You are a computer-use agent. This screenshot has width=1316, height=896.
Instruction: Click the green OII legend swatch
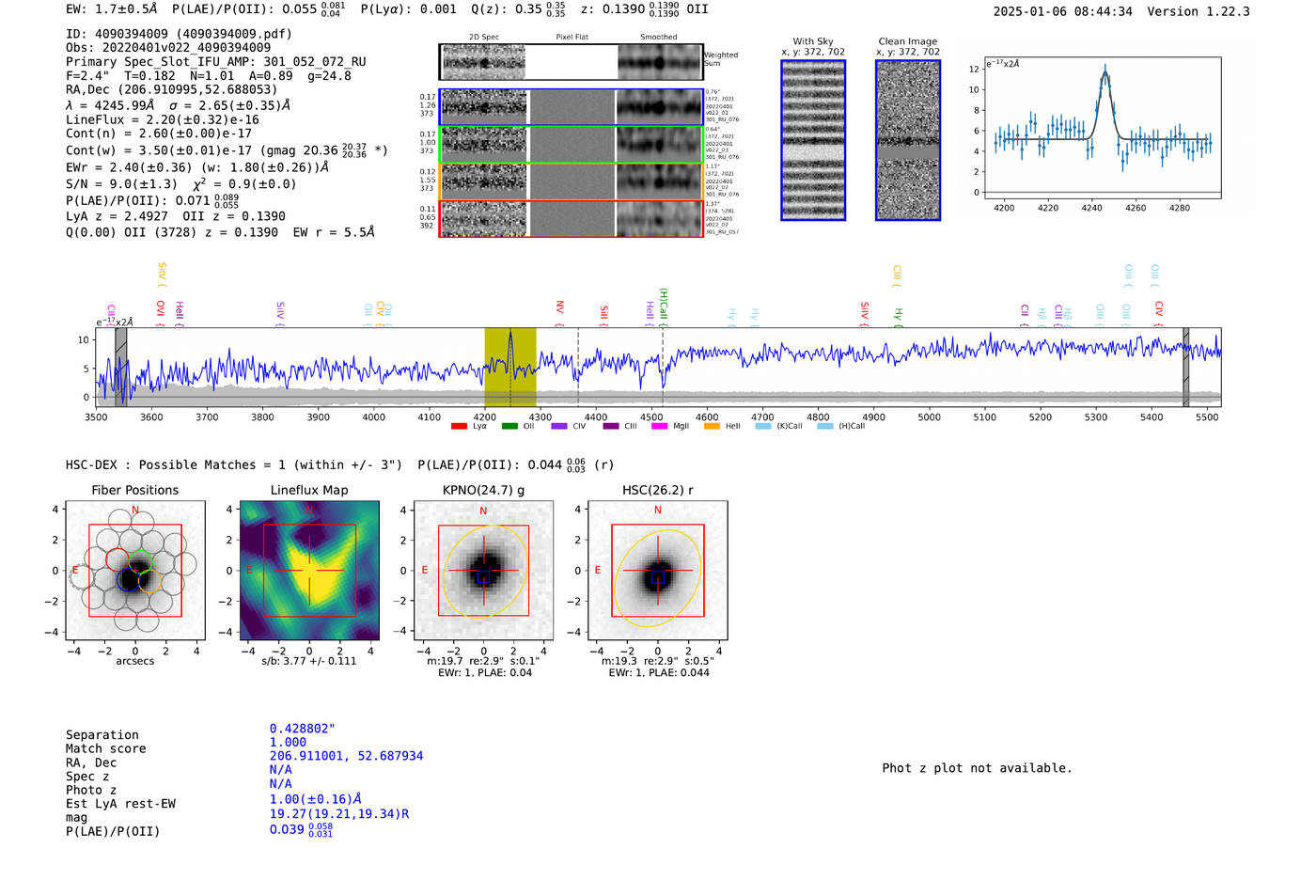[509, 426]
